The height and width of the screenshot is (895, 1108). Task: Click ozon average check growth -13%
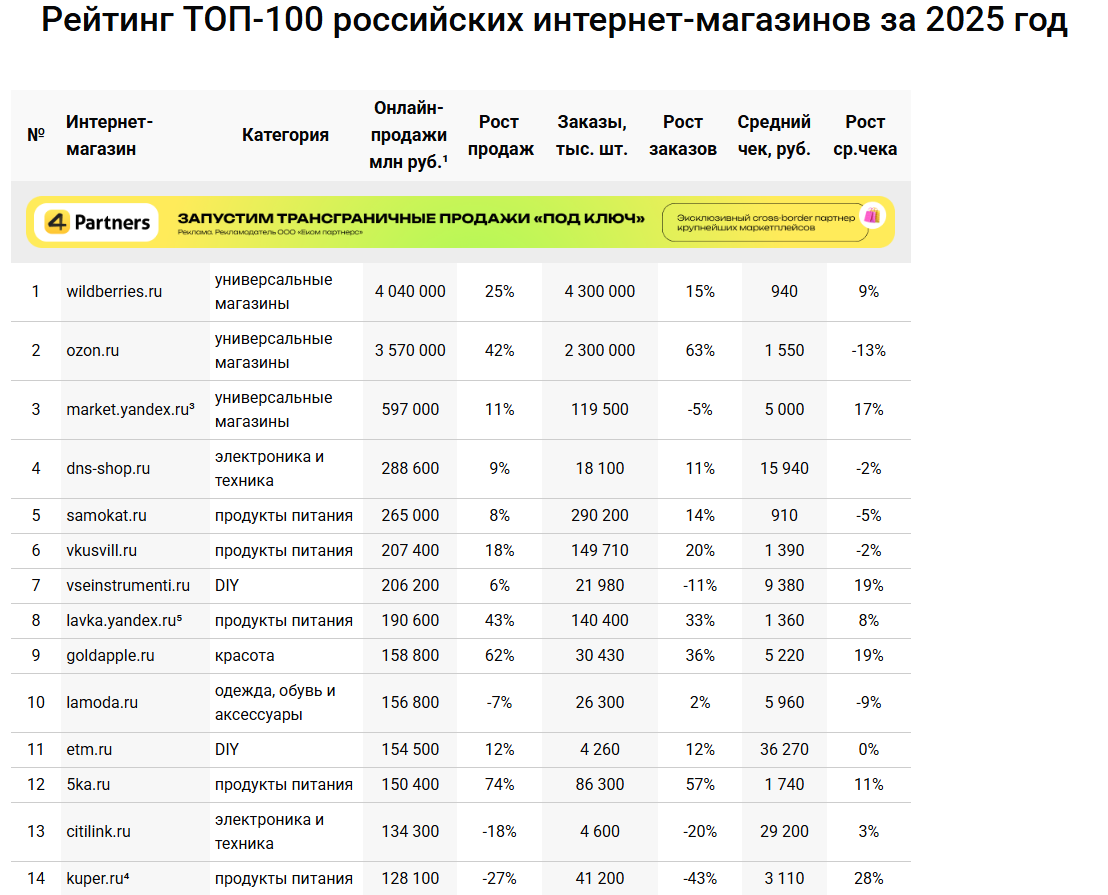(x=868, y=350)
